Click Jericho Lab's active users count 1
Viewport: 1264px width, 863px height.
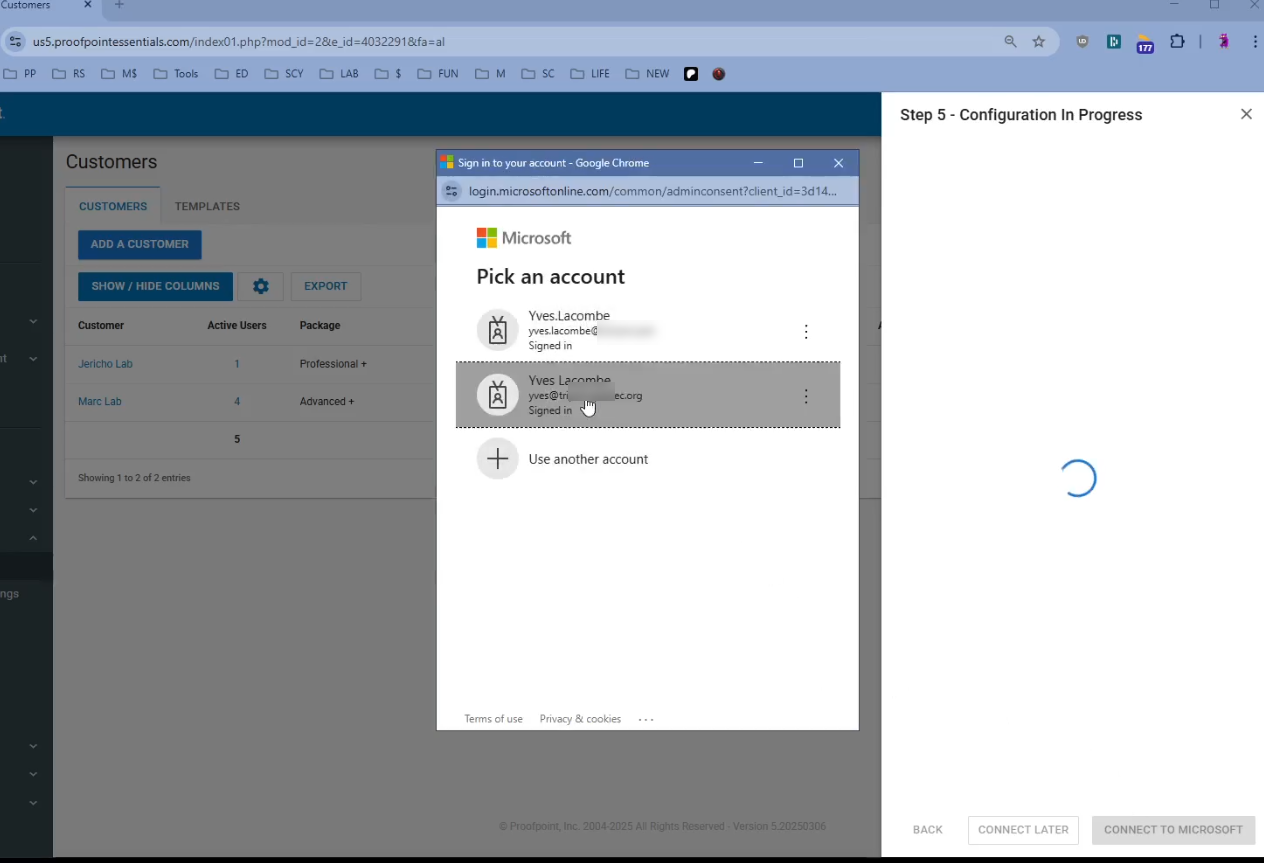click(237, 364)
